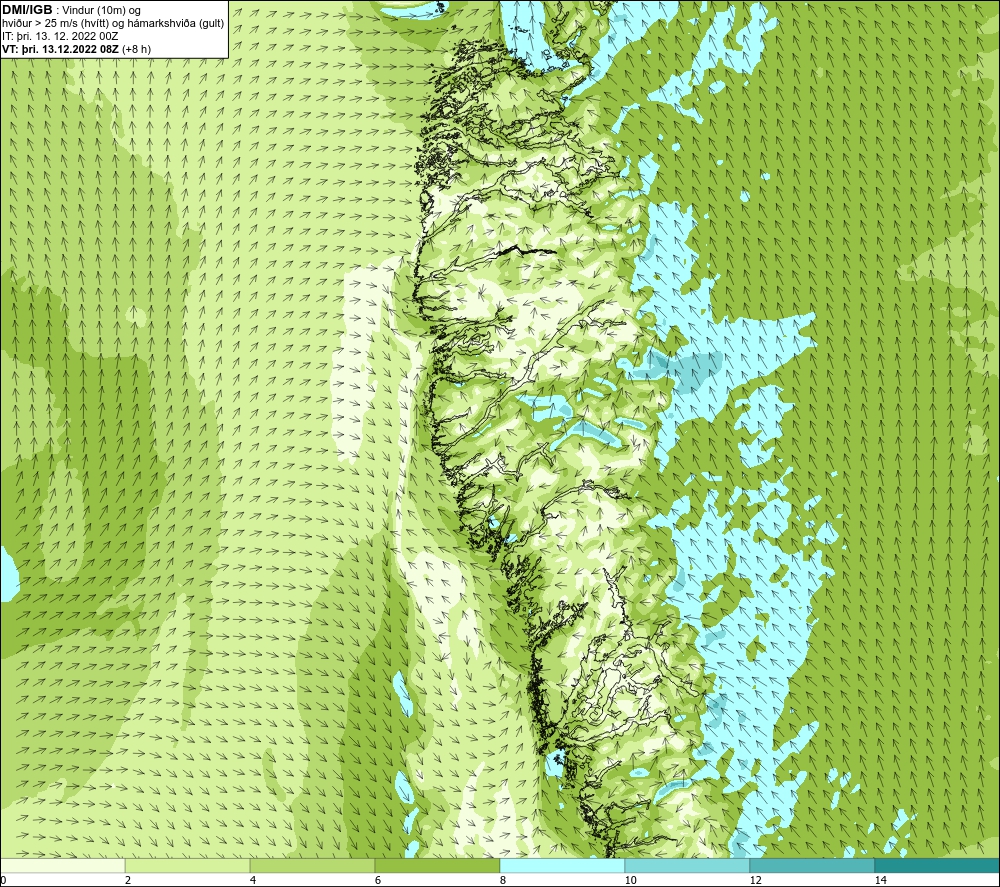Screen dimensions: 1000x887
Task: Select the 4–6 m/s green swatch
Action: 312,865
